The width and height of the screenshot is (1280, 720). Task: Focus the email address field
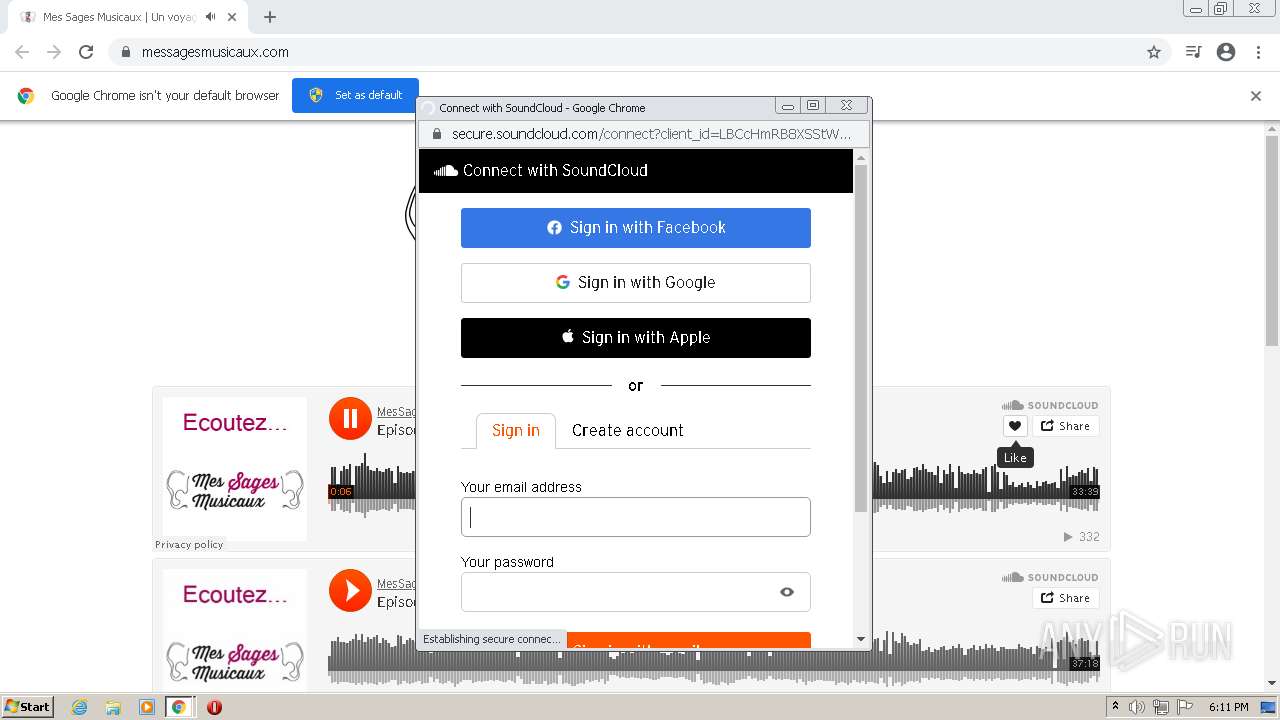635,517
